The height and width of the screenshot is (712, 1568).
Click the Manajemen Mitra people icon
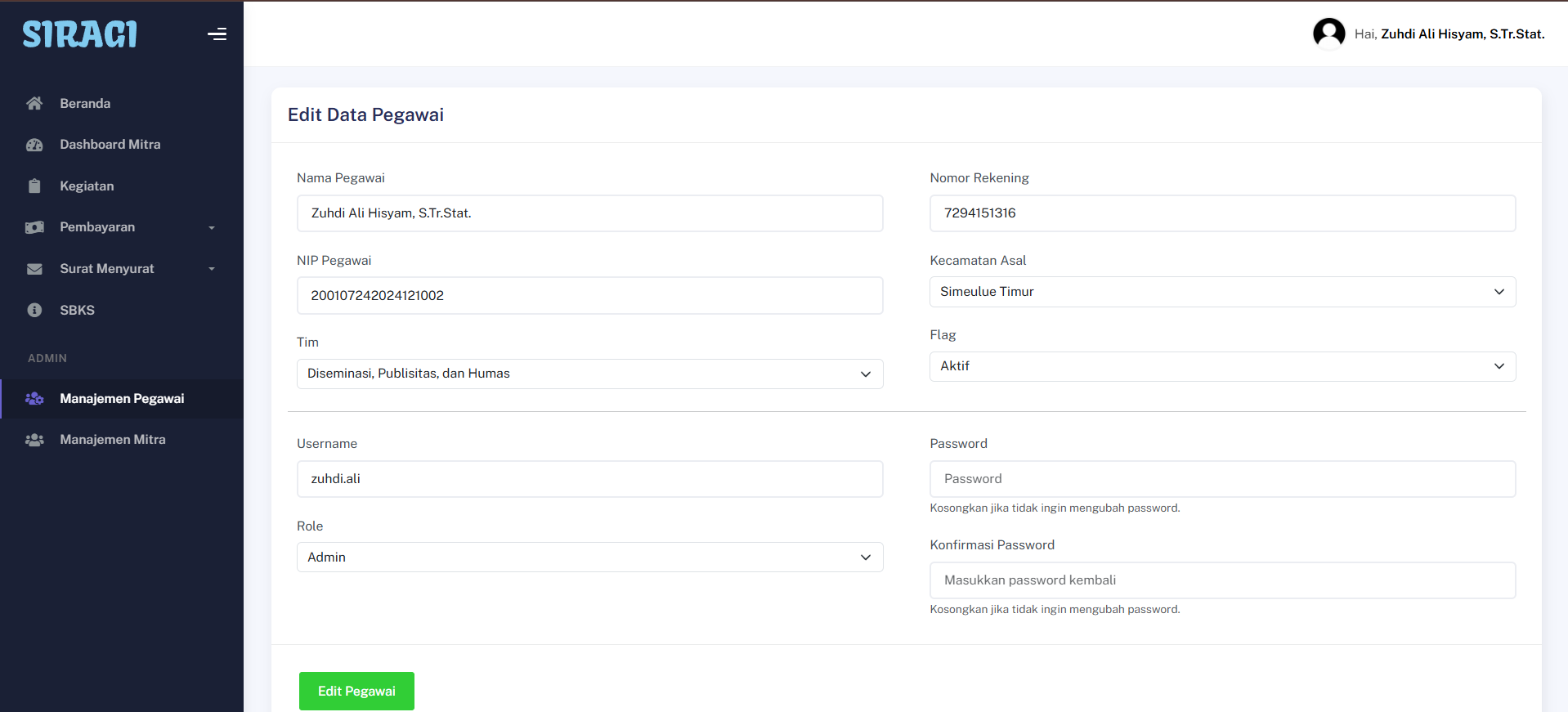[34, 440]
